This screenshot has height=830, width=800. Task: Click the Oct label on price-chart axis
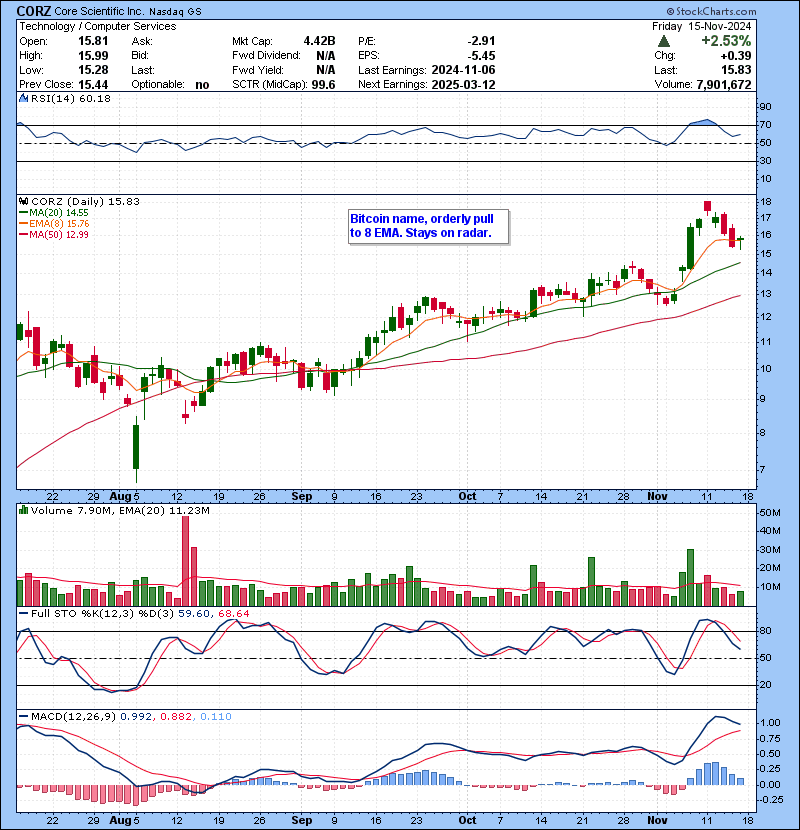pos(467,497)
